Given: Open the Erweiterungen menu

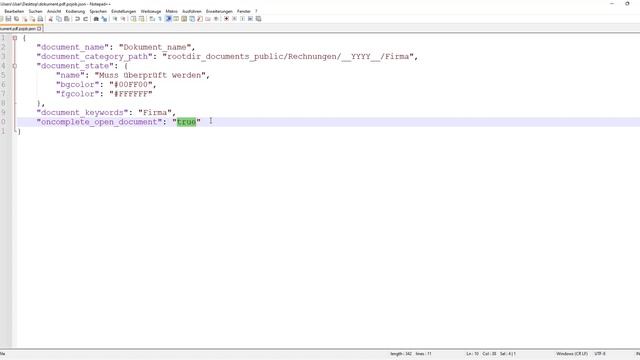Looking at the screenshot, I should point(219,11).
